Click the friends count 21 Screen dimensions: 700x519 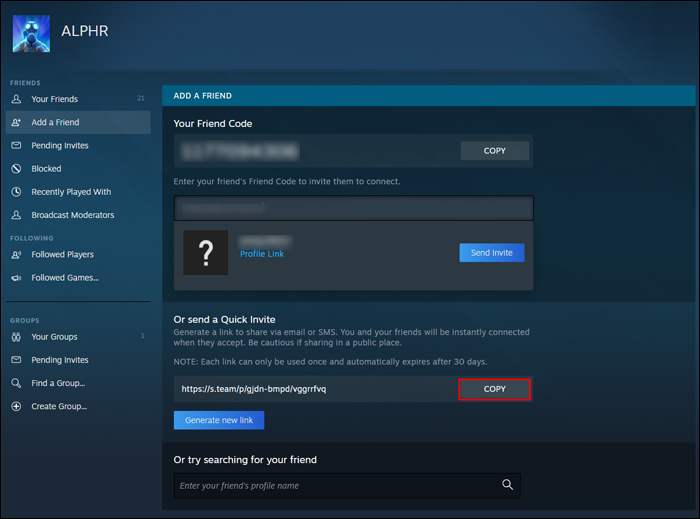(x=141, y=98)
